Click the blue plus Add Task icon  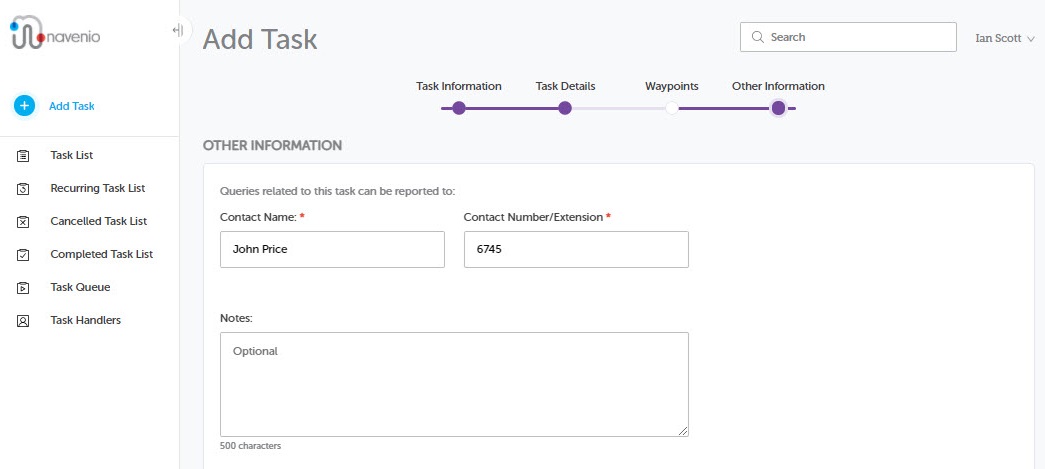tap(24, 105)
